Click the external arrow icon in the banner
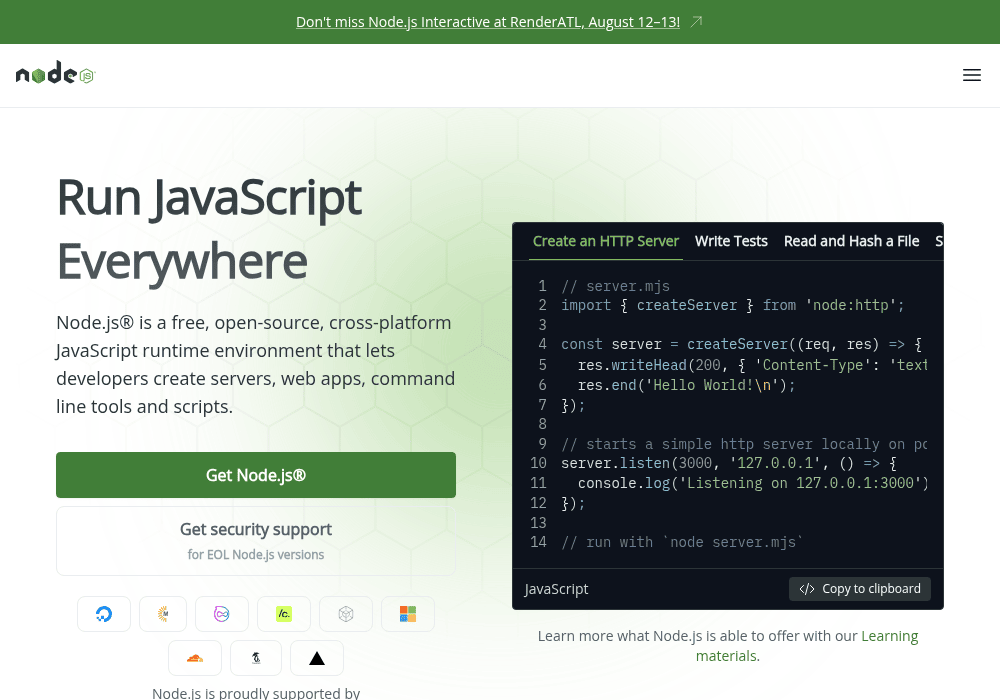 click(696, 22)
